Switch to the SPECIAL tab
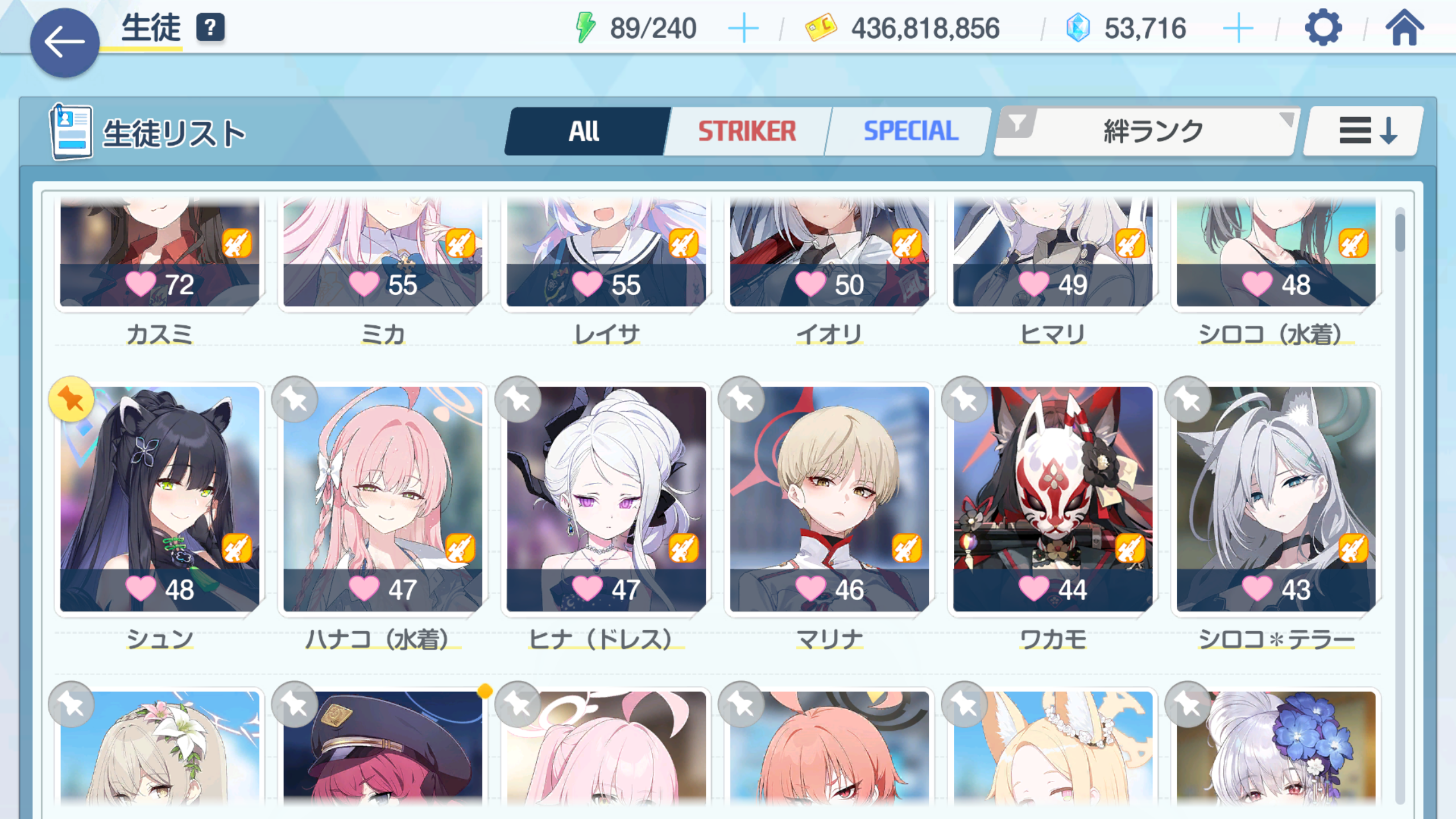This screenshot has height=819, width=1456. [911, 131]
